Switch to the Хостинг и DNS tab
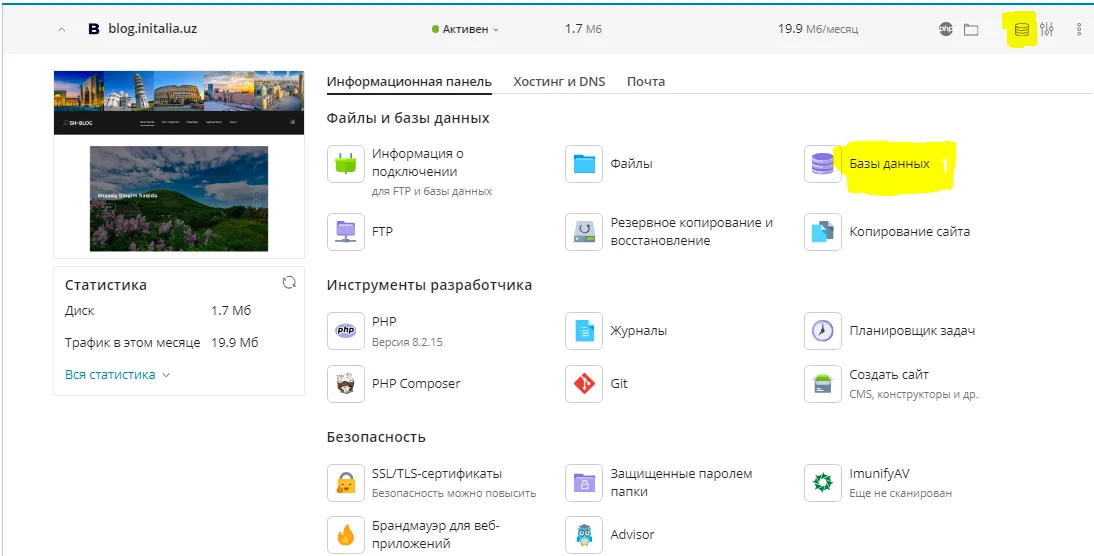Screen dimensions: 1094x556 [x=559, y=82]
